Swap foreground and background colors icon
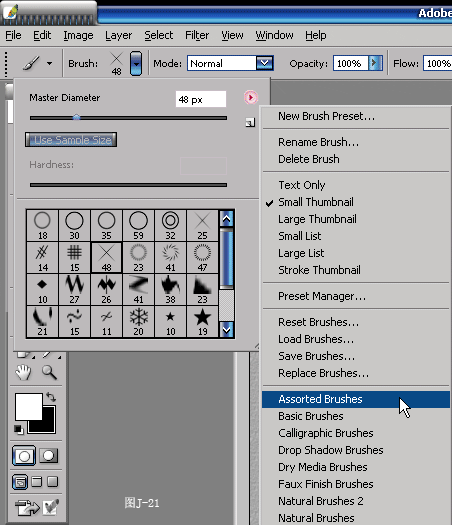This screenshot has width=452, height=525. 51,397
